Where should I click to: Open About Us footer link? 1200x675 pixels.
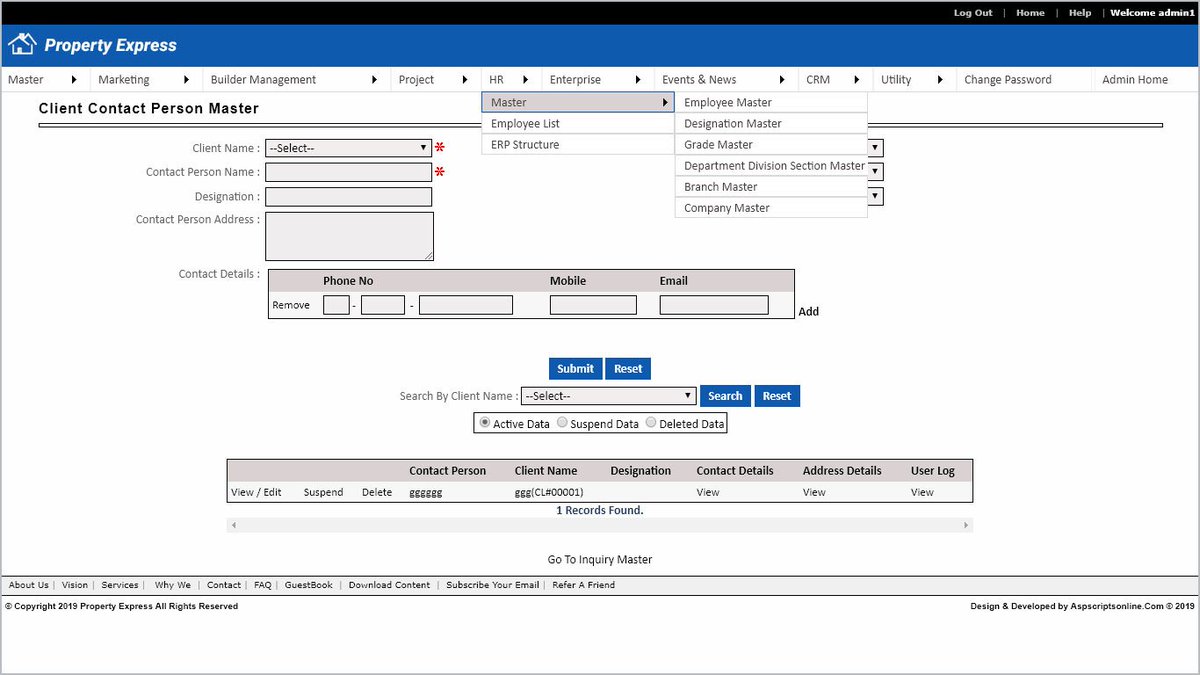[x=29, y=585]
